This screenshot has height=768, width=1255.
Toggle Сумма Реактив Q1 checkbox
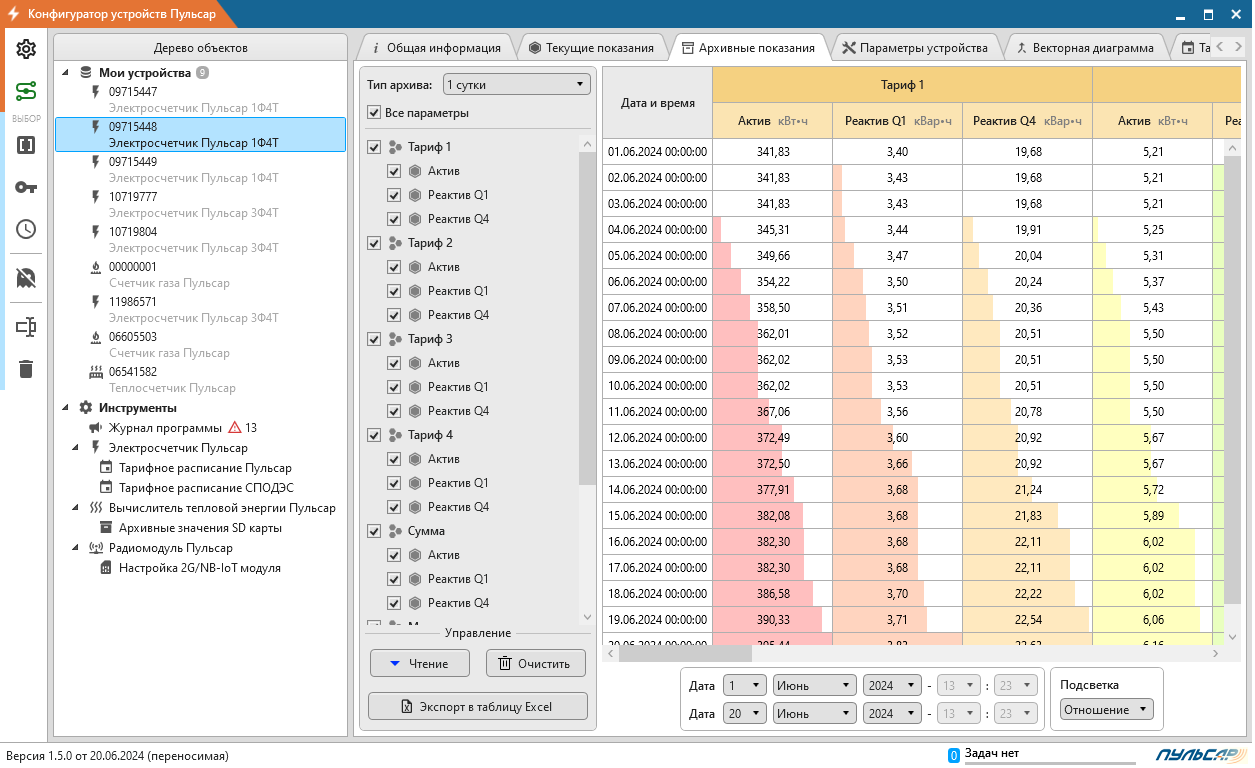(x=394, y=579)
